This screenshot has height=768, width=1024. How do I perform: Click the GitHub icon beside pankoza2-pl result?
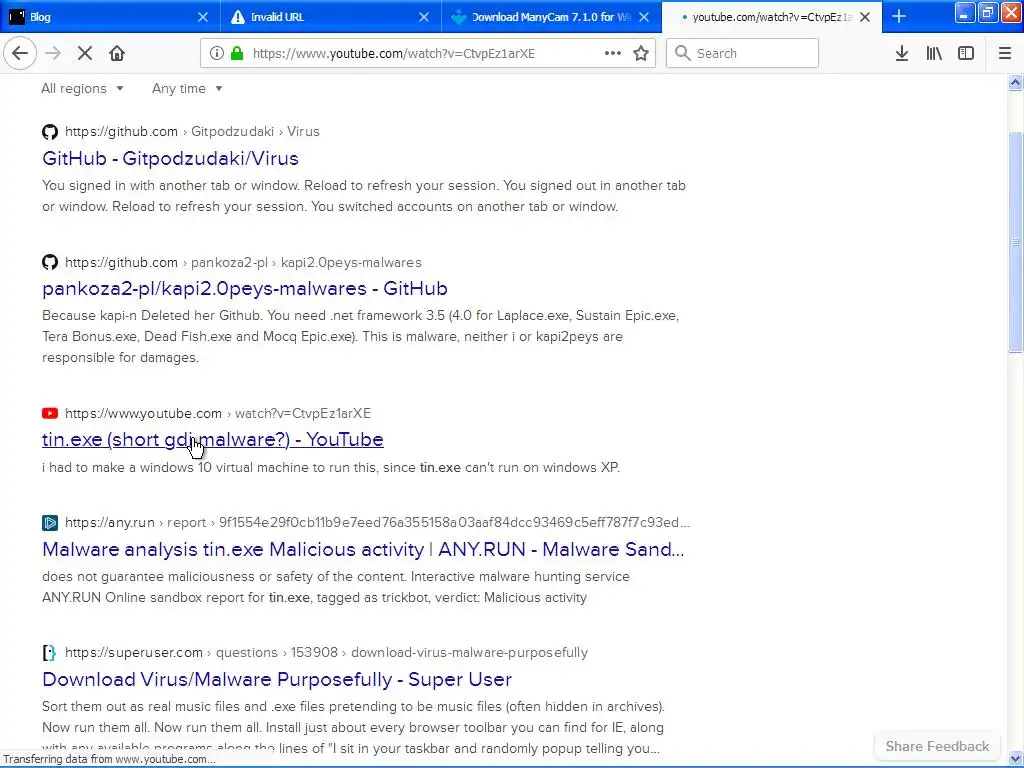50,263
